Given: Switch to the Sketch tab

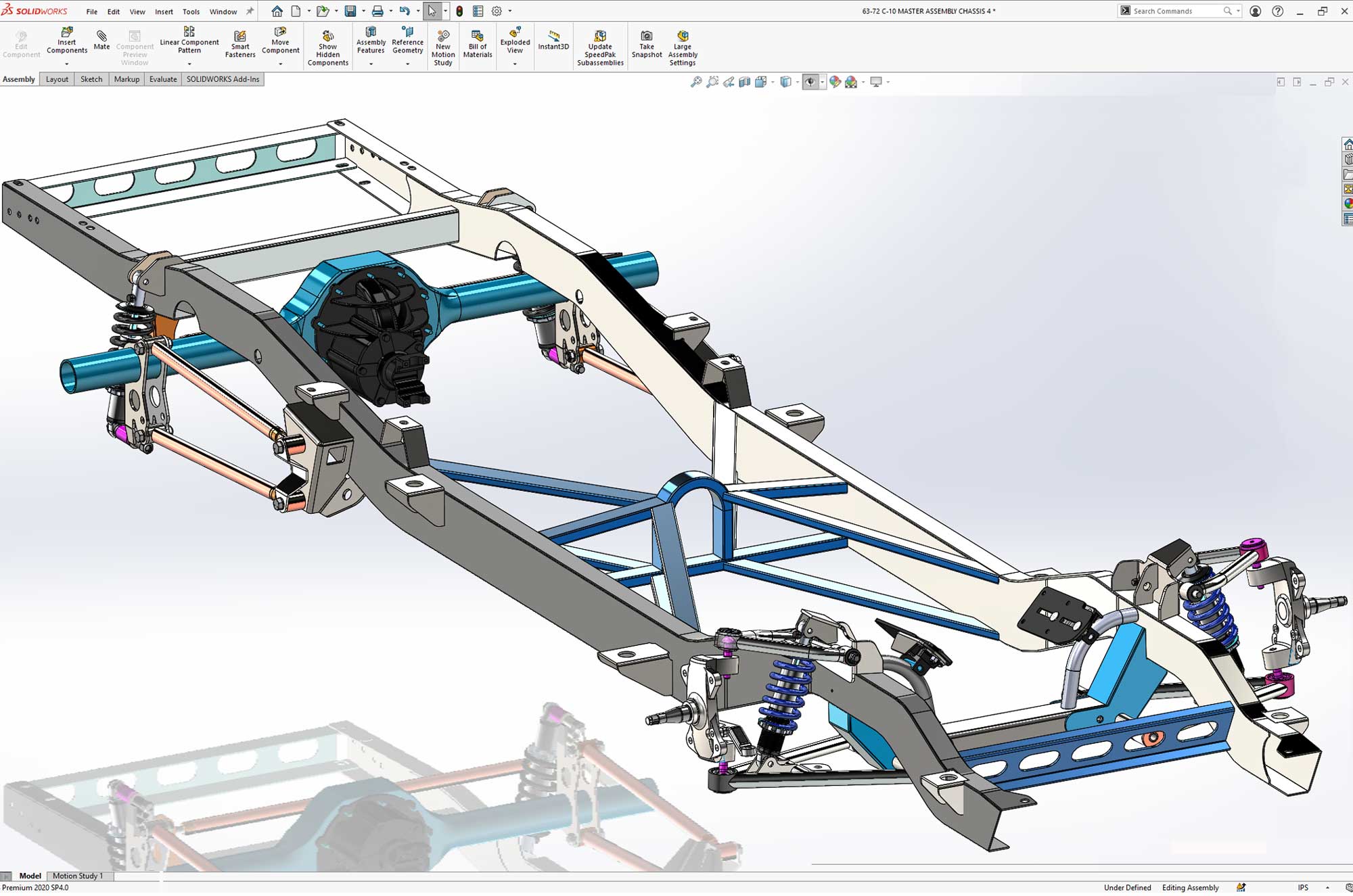Looking at the screenshot, I should coord(91,79).
